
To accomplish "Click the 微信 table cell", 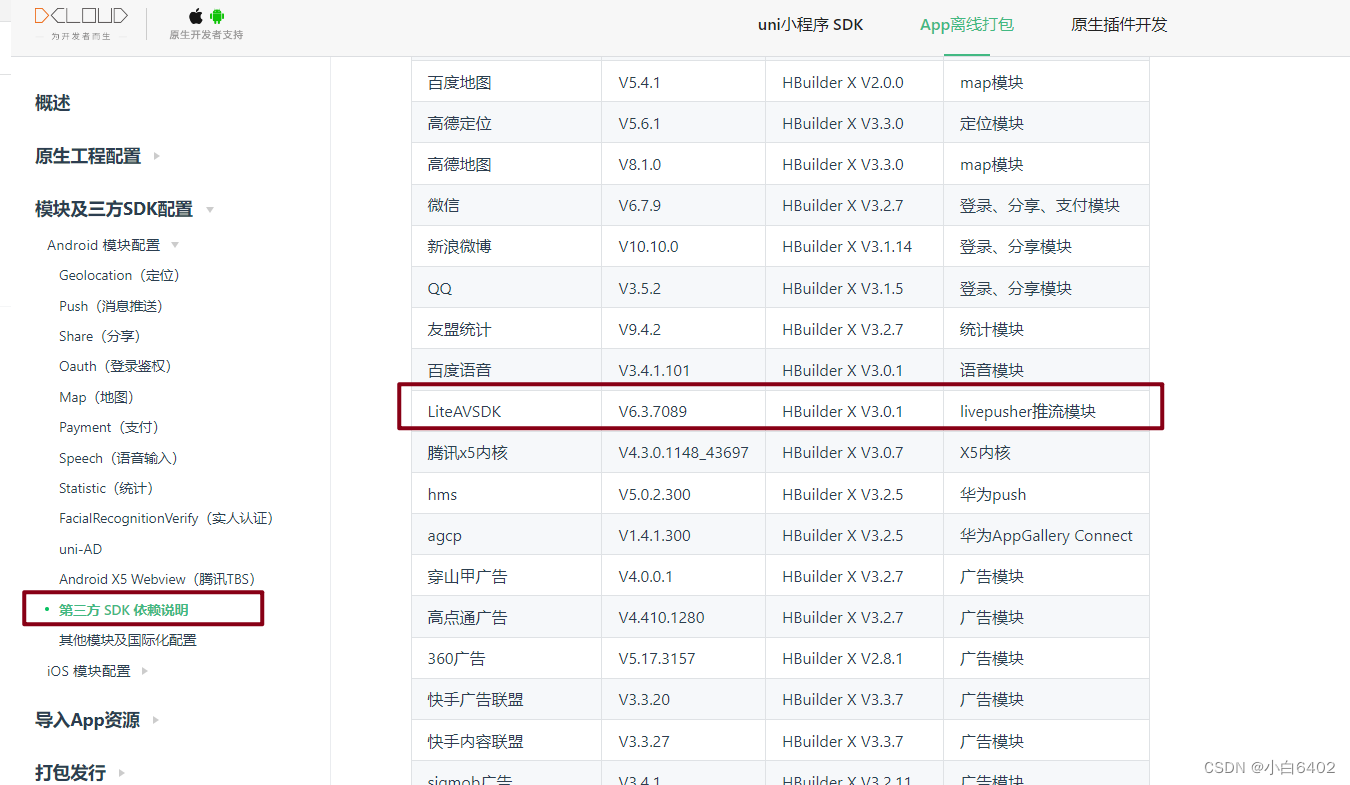I will coord(506,206).
